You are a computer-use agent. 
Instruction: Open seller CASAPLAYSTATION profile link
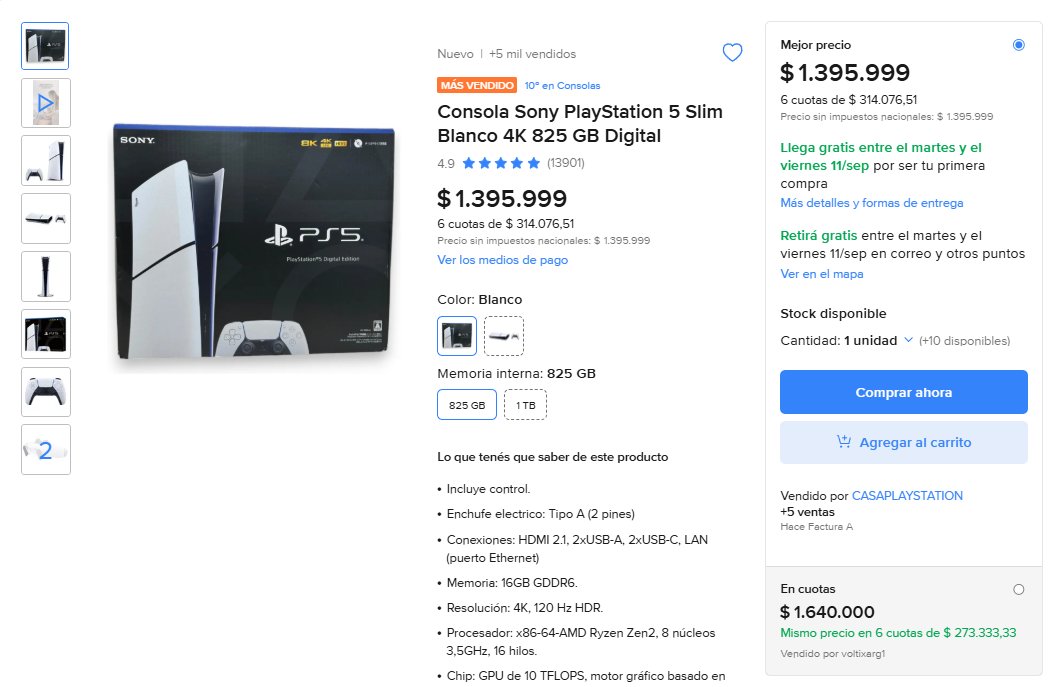tap(907, 495)
